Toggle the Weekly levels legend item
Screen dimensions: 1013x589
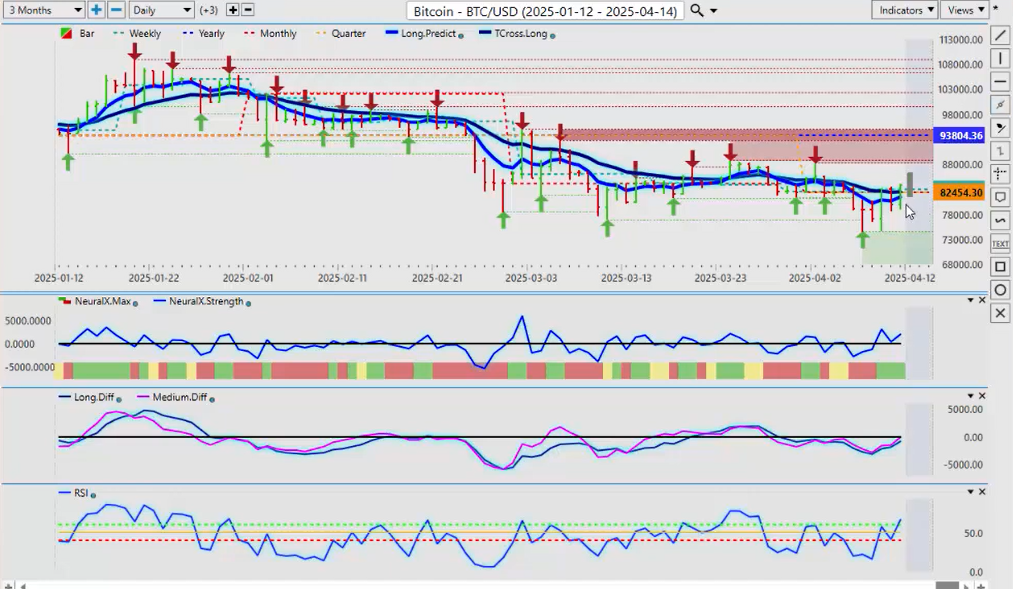pos(144,34)
